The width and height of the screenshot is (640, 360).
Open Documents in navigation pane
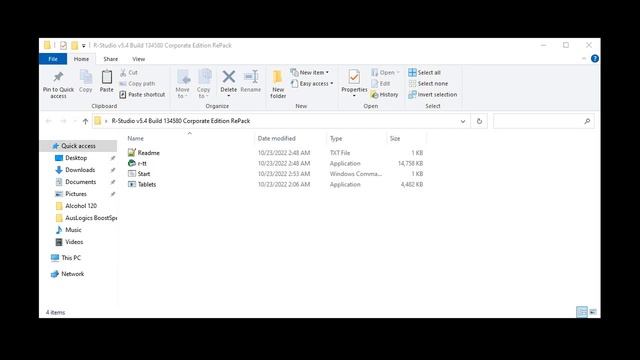pyautogui.click(x=80, y=182)
